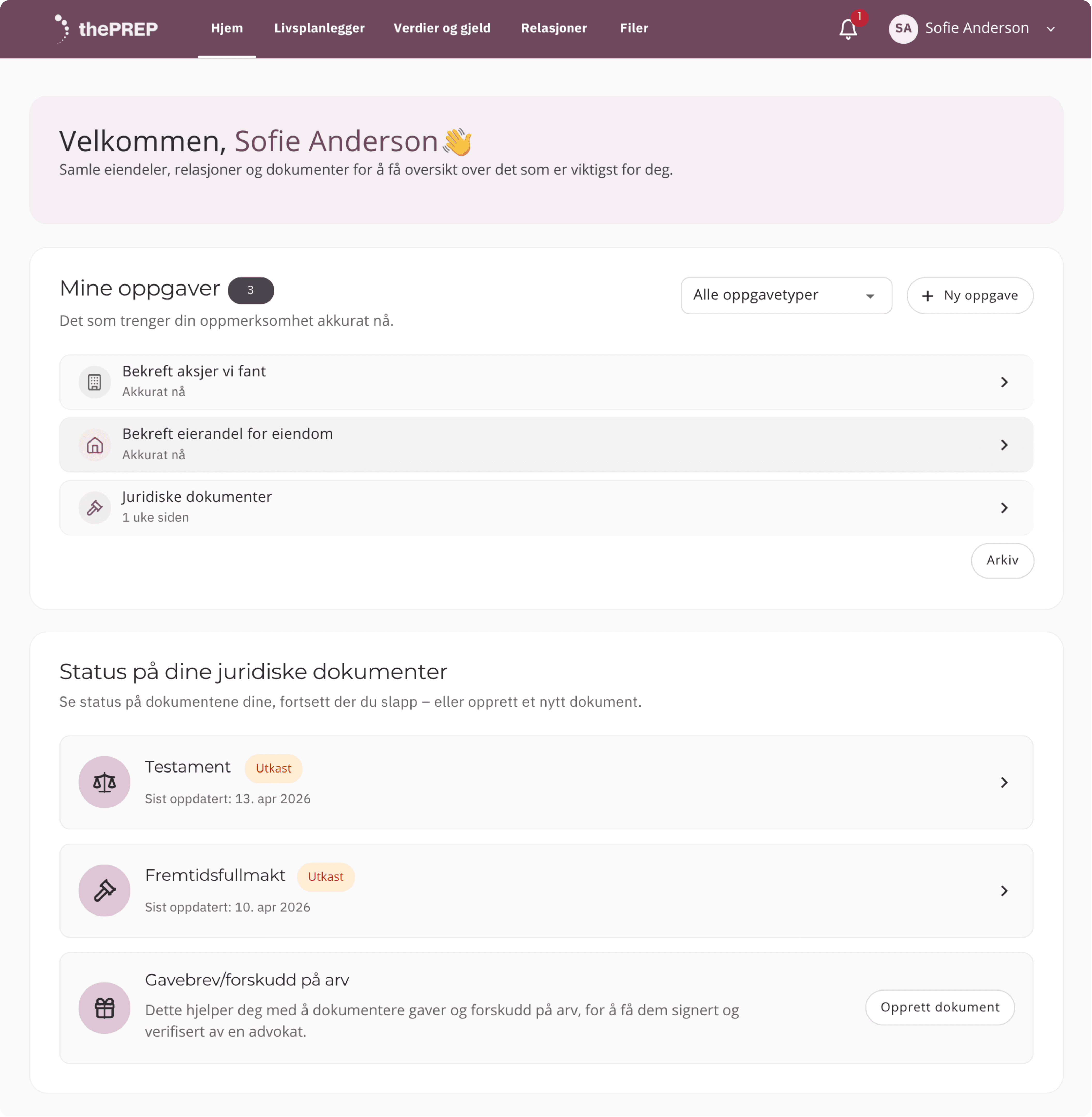Viewport: 1092px width, 1117px height.
Task: Open the notifications bell
Action: [848, 29]
